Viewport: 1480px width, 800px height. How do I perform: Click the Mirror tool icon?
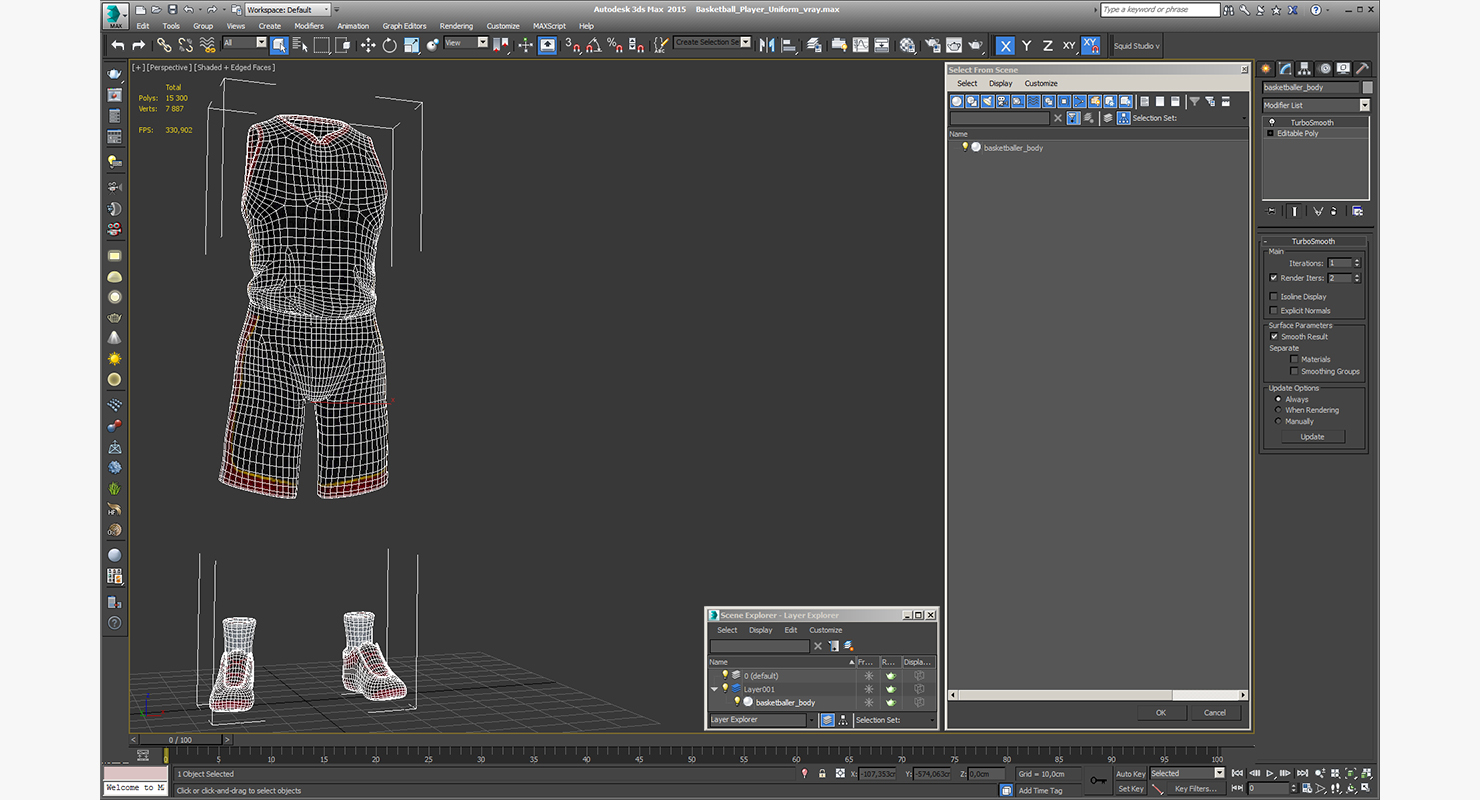[767, 45]
